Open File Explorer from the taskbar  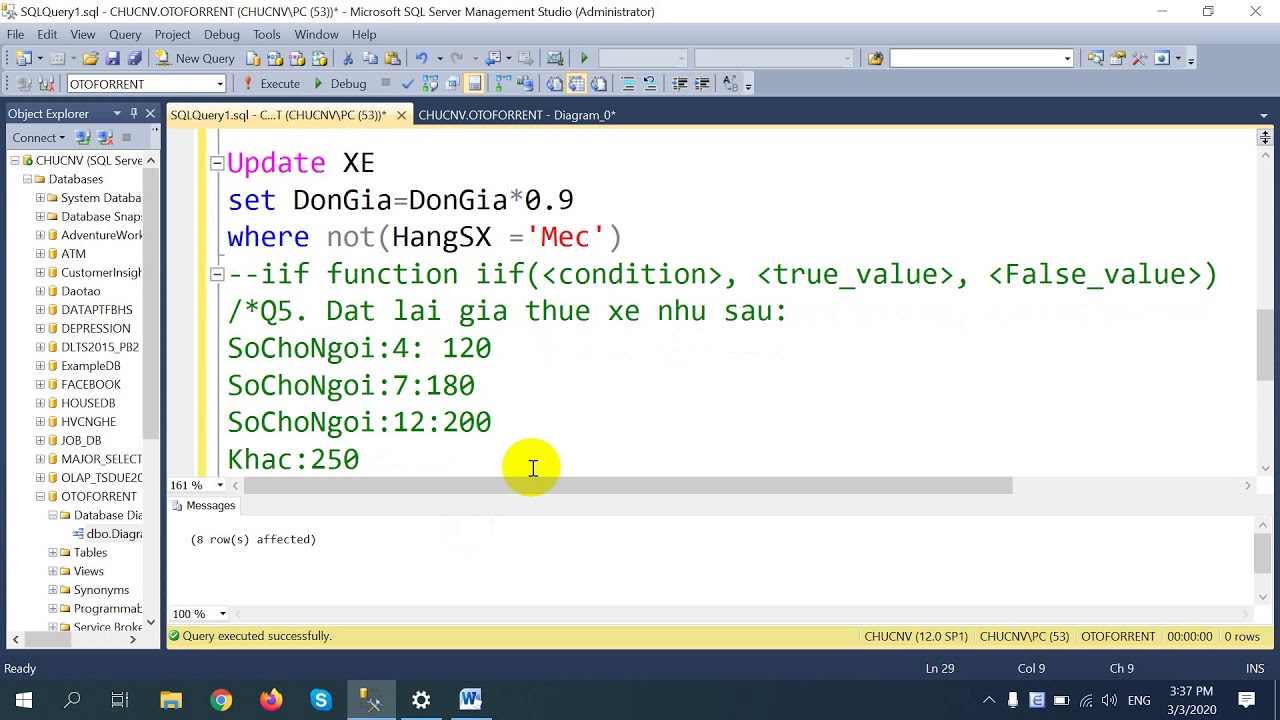171,700
